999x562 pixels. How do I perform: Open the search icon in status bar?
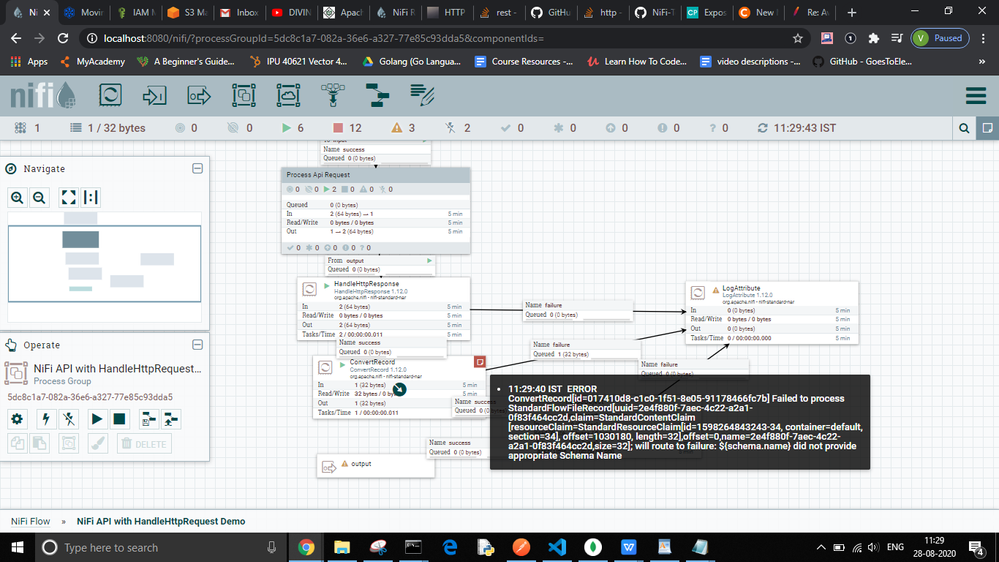pos(964,128)
